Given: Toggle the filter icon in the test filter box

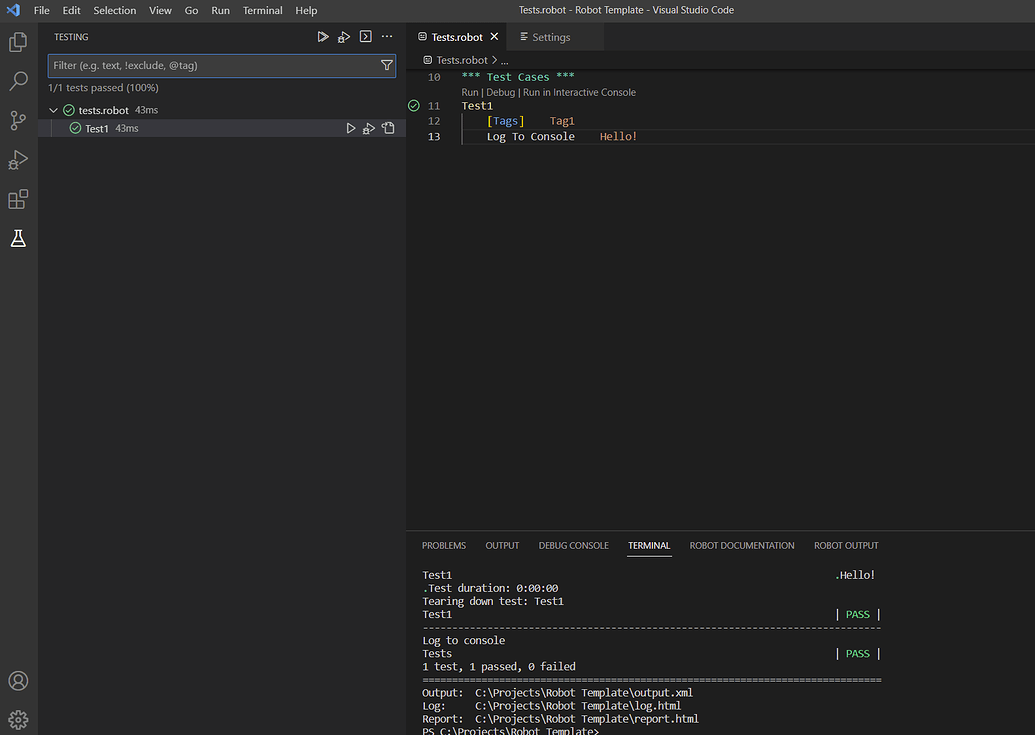Looking at the screenshot, I should pos(387,64).
